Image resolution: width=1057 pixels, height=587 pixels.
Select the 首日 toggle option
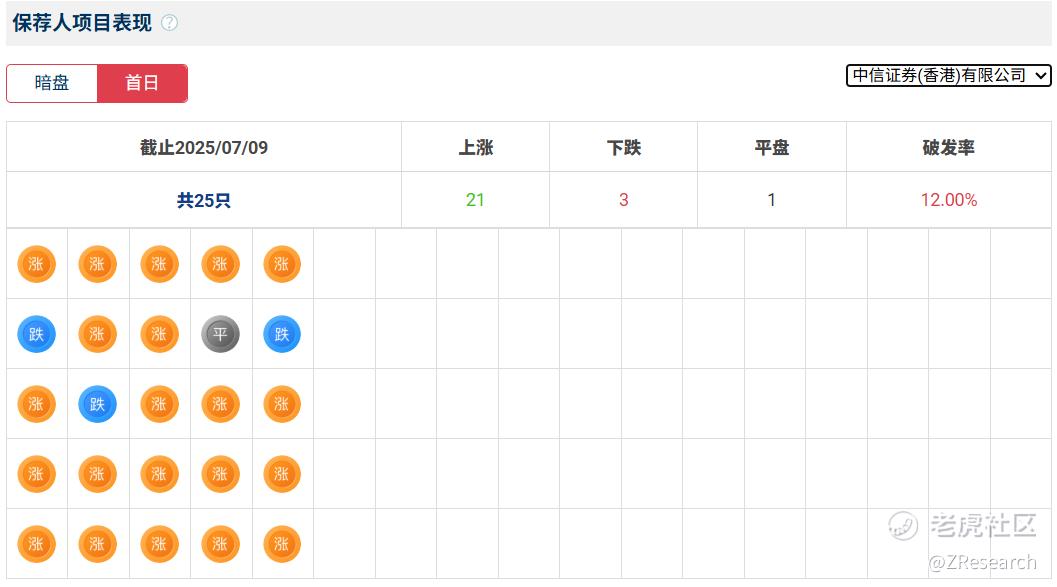click(142, 83)
